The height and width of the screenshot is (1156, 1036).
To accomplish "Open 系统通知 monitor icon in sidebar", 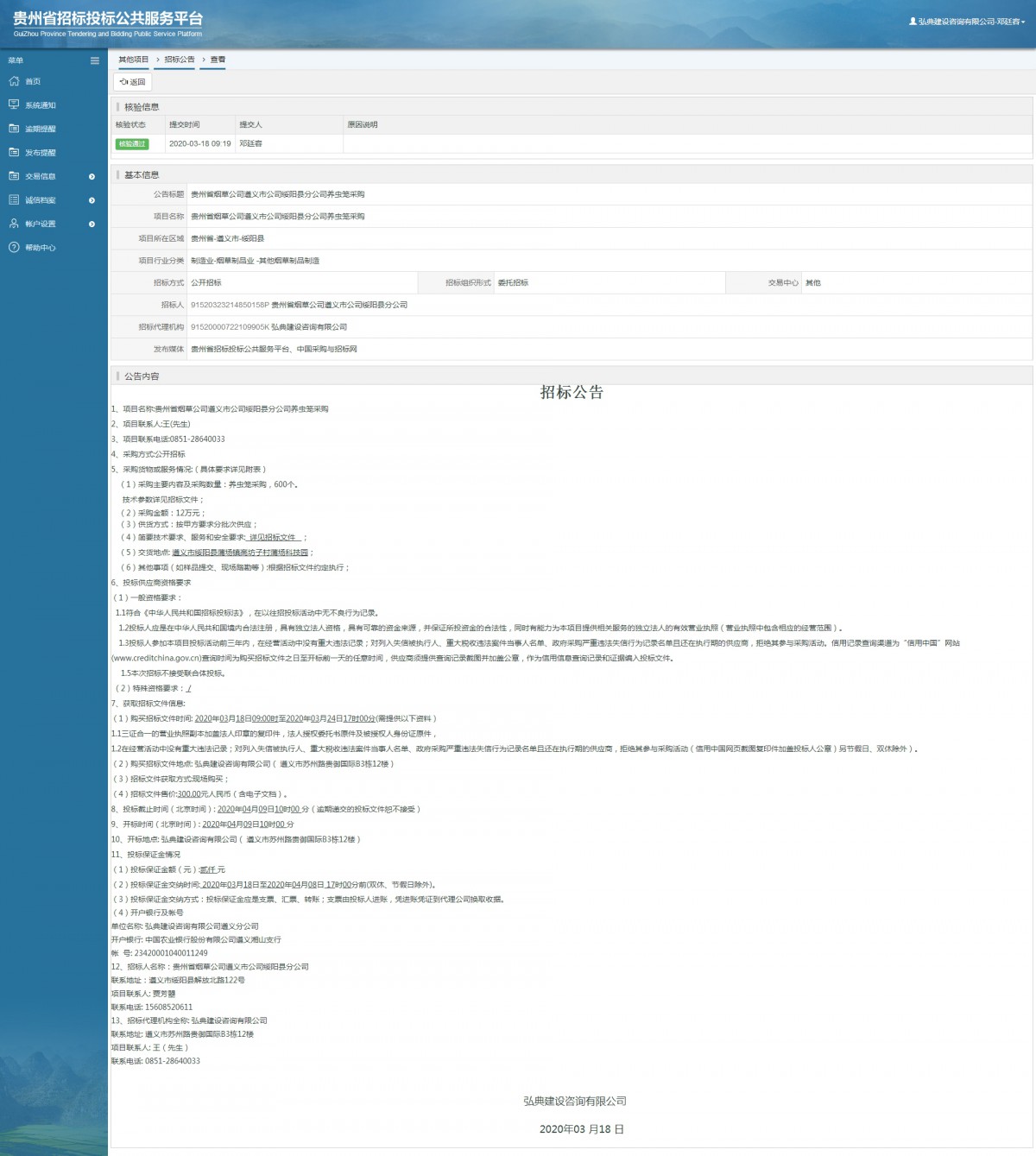I will (x=14, y=104).
